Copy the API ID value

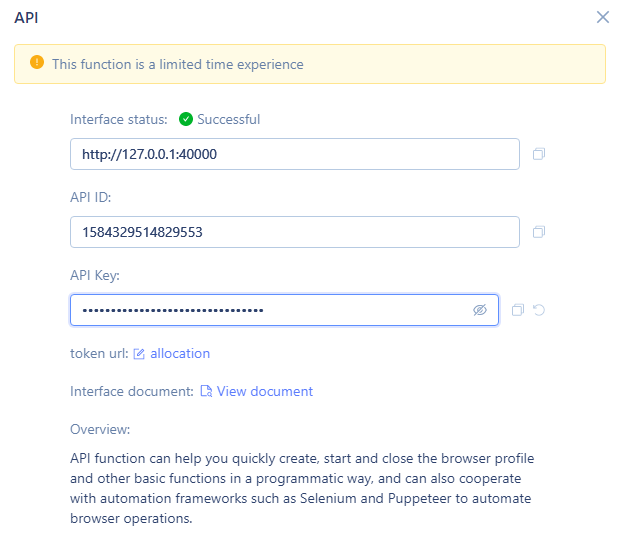coord(539,232)
